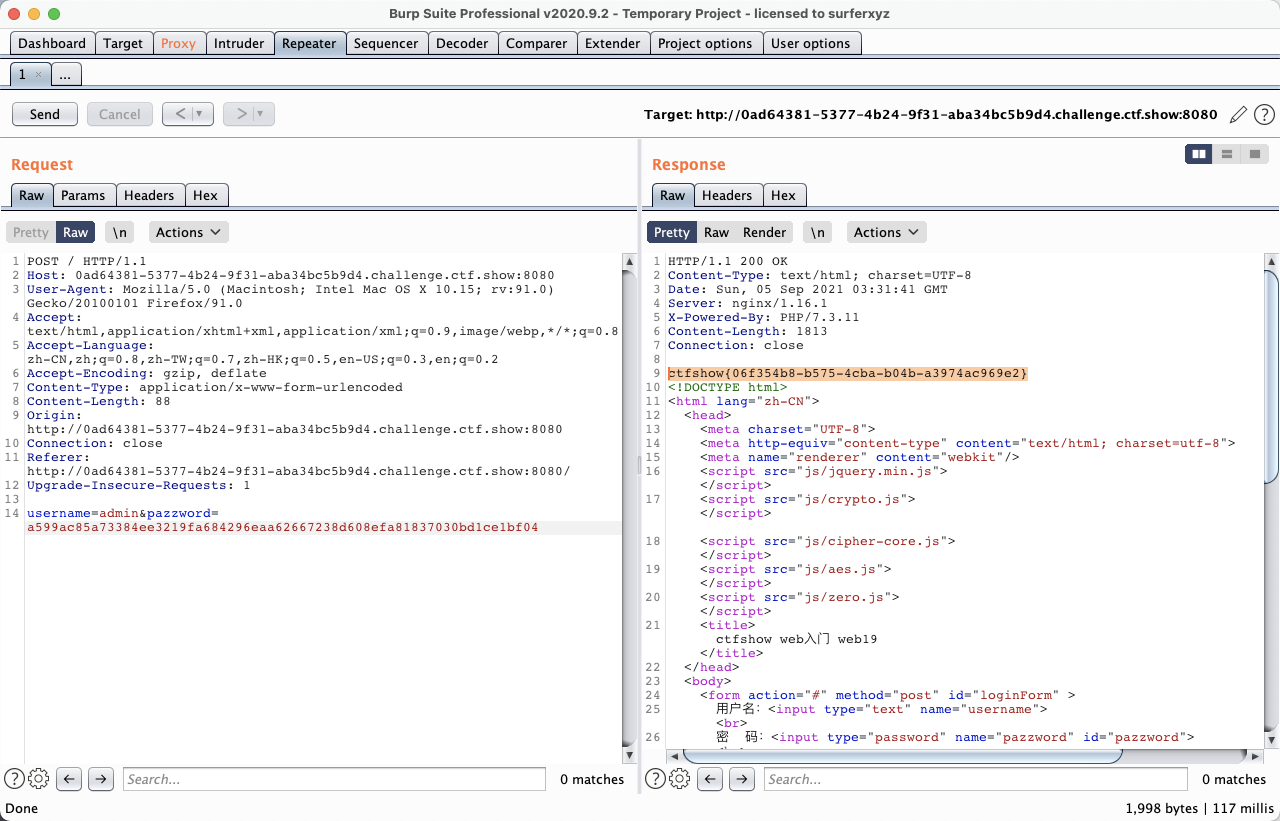Switch to combined tabbed layout icon

(x=1255, y=154)
